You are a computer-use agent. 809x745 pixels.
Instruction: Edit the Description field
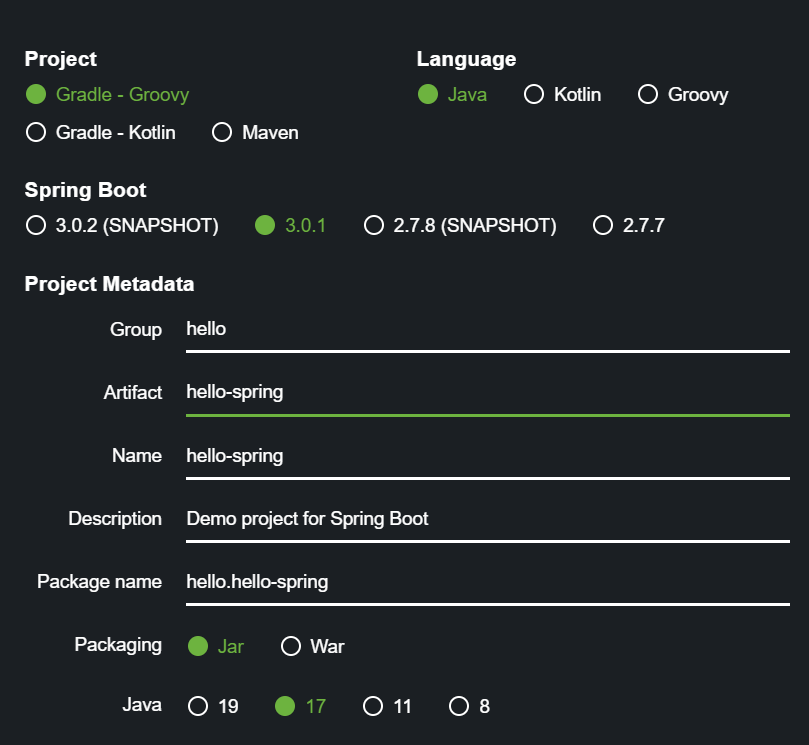[x=487, y=519]
